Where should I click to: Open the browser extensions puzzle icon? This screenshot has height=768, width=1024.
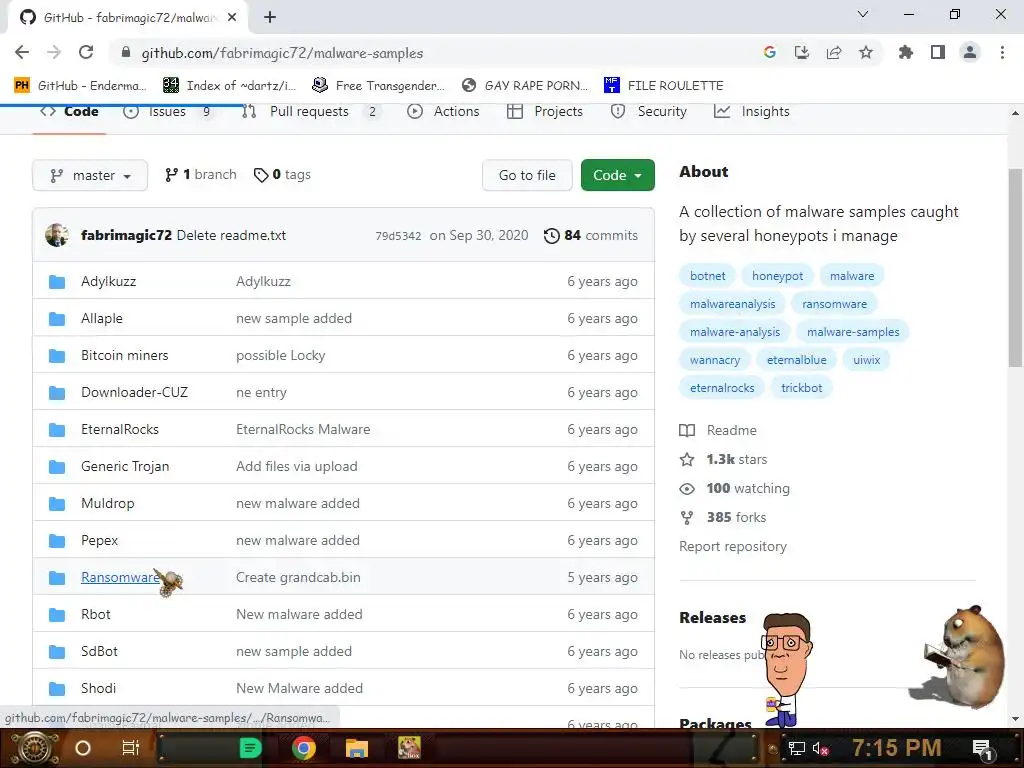click(x=906, y=52)
